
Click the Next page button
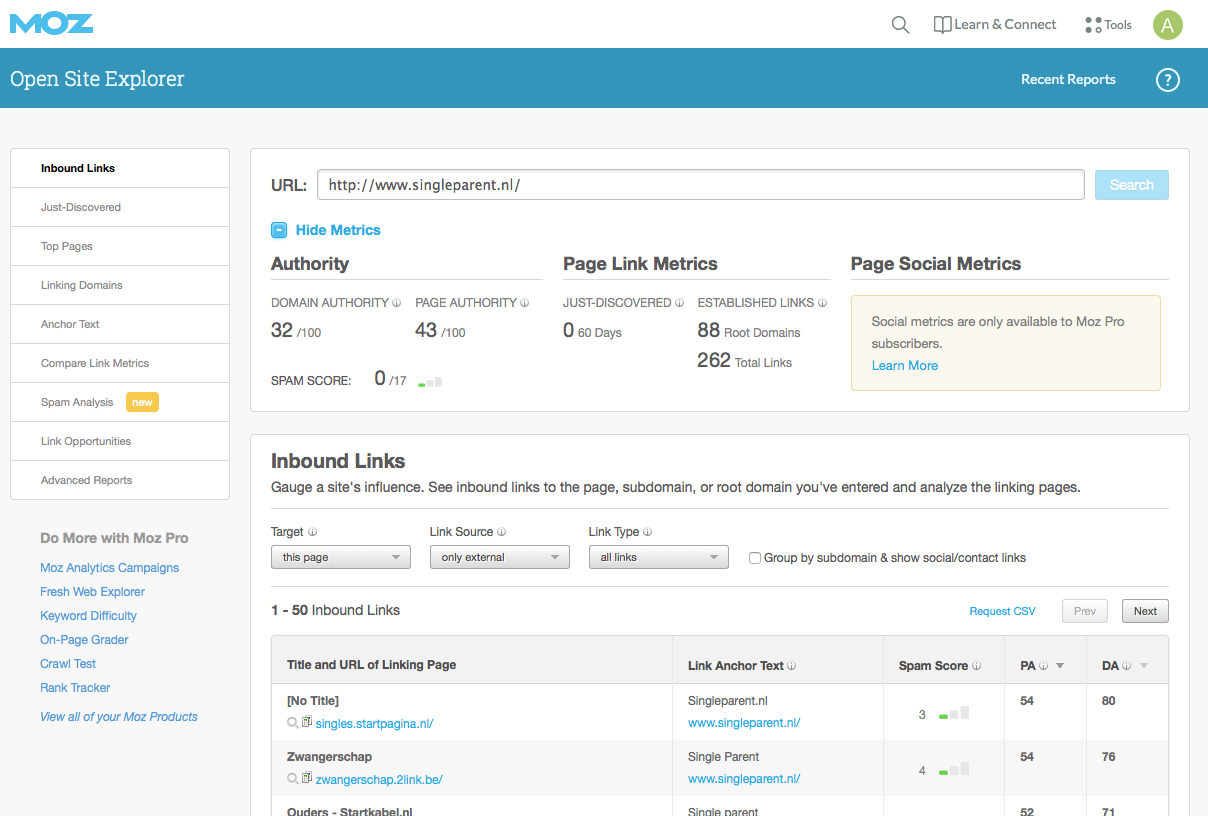[x=1145, y=611]
